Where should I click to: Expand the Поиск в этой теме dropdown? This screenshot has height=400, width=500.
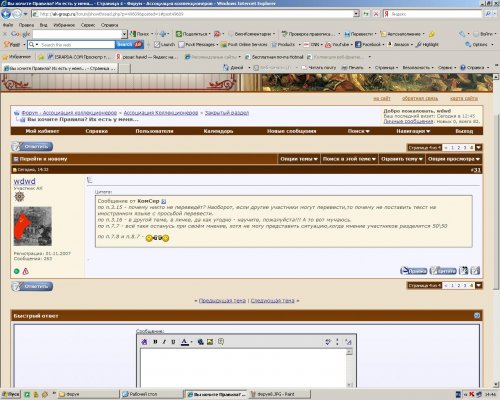349,159
